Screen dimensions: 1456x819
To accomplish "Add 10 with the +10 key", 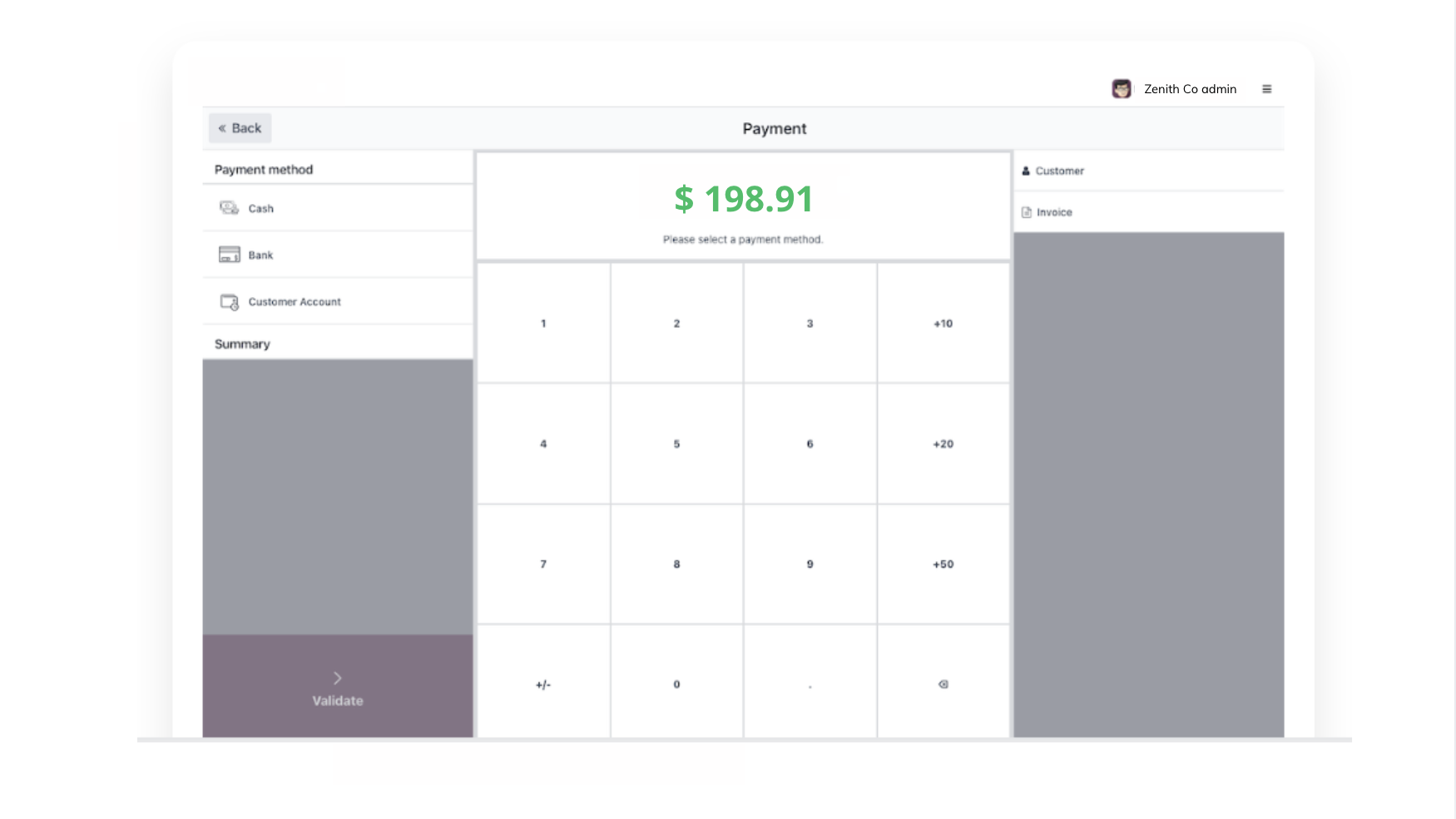I will (943, 323).
